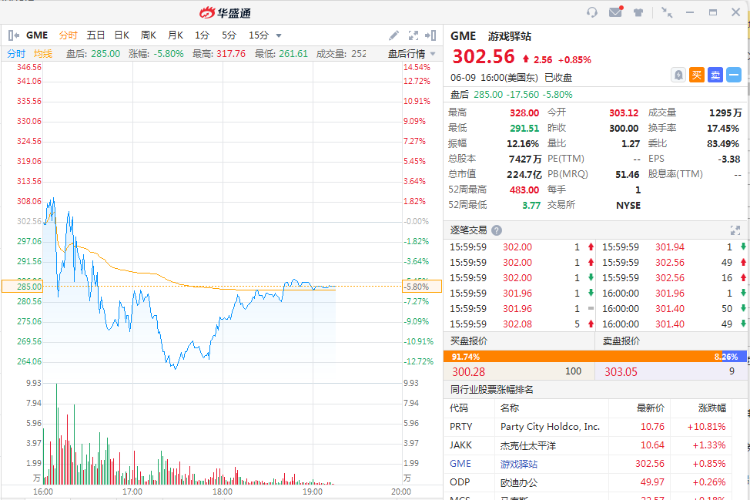
Task: Expand chart to fullscreen
Action: coord(413,35)
